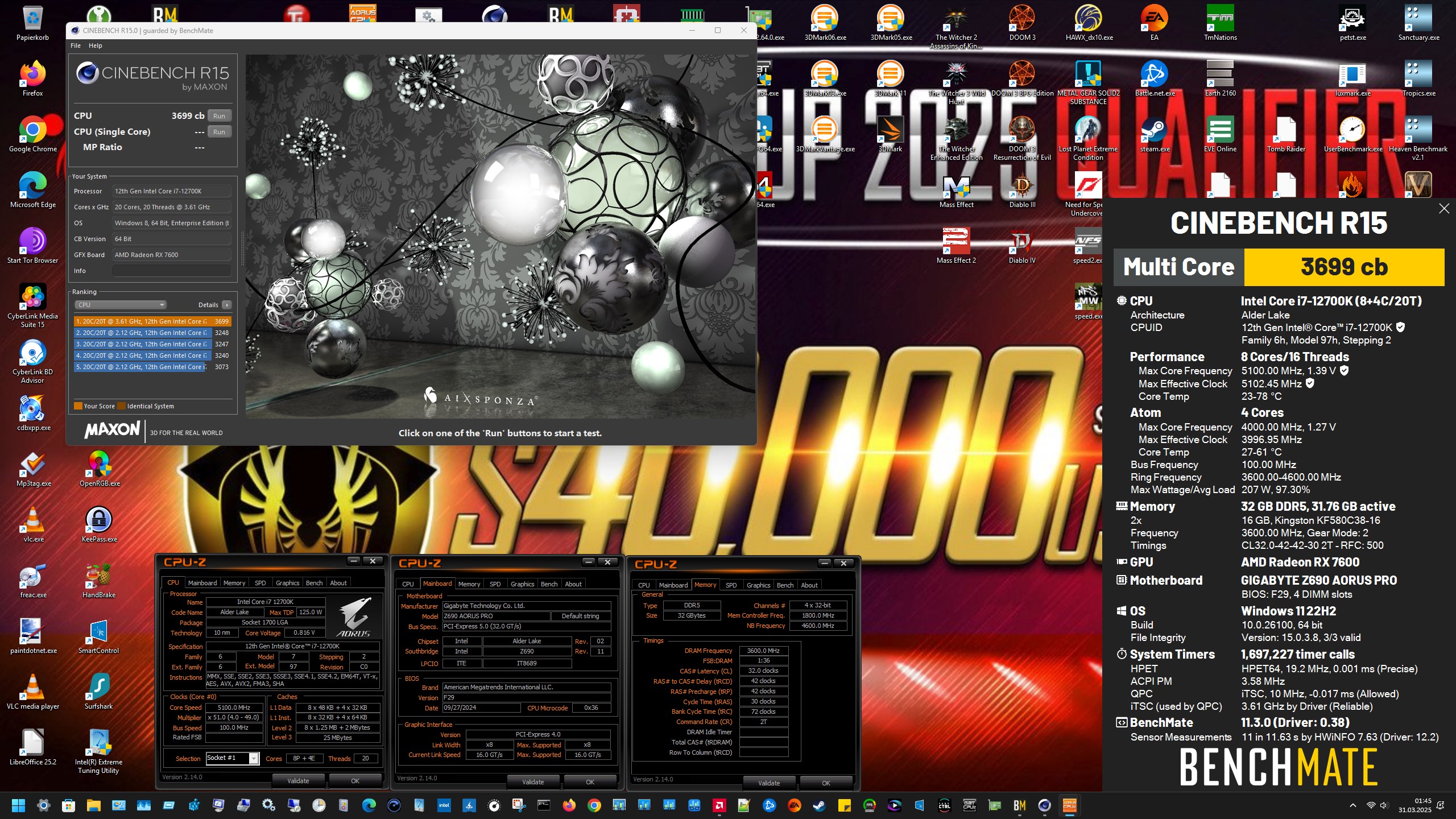Expand the Details arrow in Cinebench Ranking

(227, 305)
